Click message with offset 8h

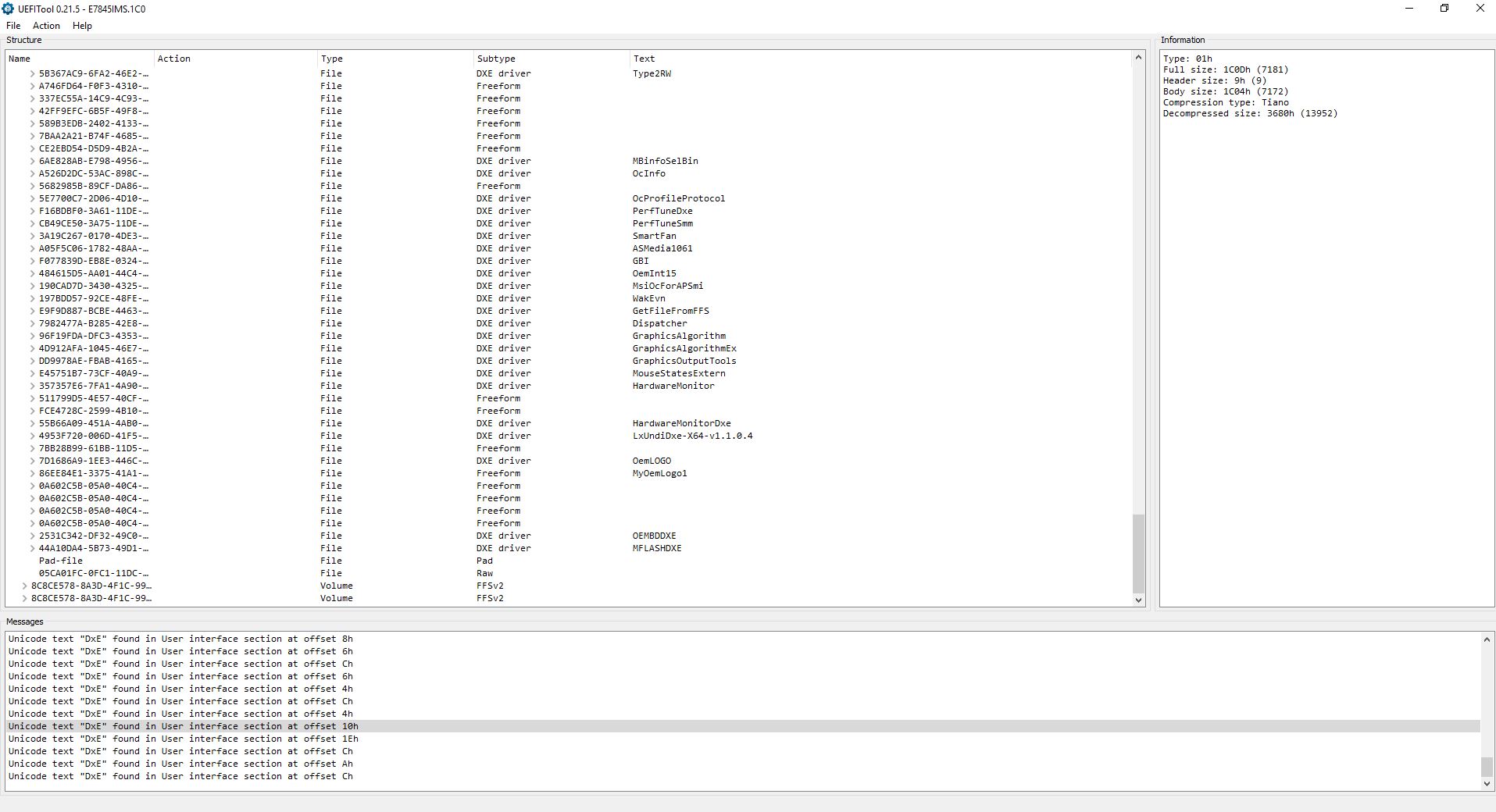(743, 639)
